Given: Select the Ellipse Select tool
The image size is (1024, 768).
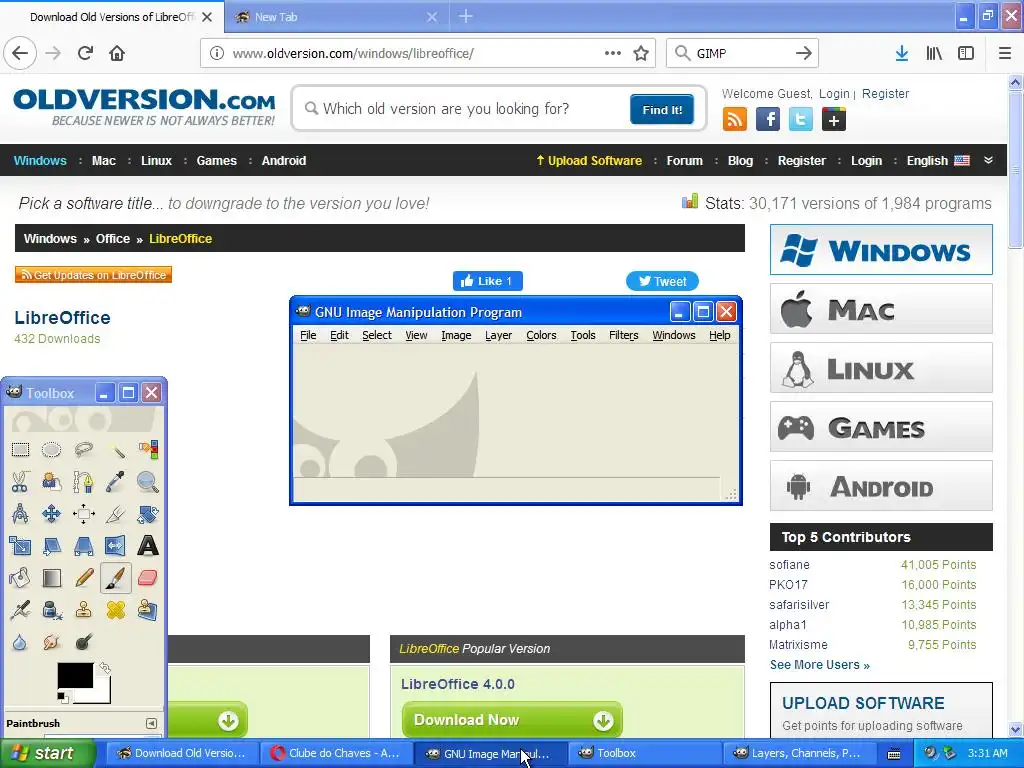Looking at the screenshot, I should (52, 449).
